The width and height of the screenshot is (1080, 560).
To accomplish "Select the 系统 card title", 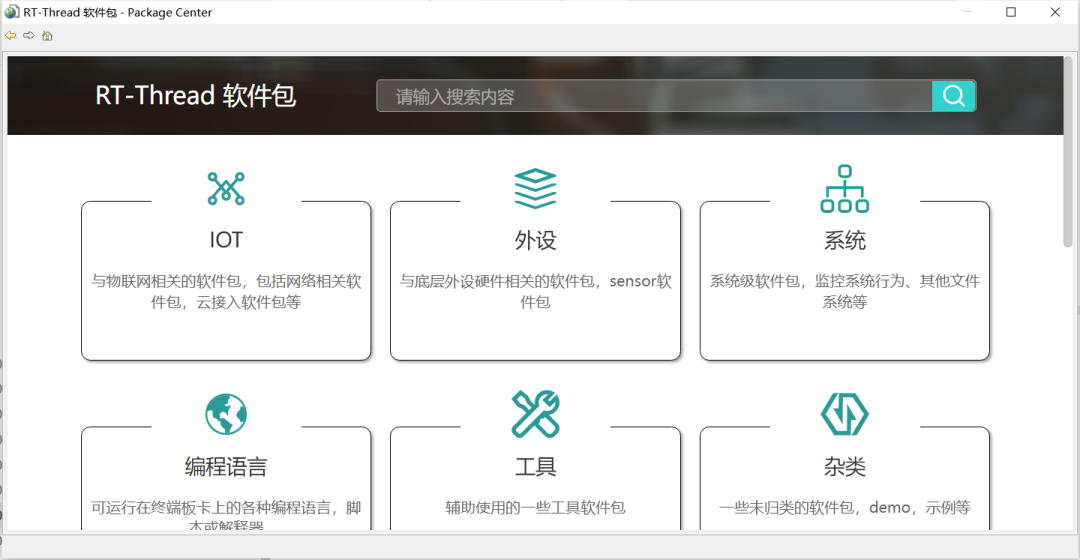I will pyautogui.click(x=844, y=240).
